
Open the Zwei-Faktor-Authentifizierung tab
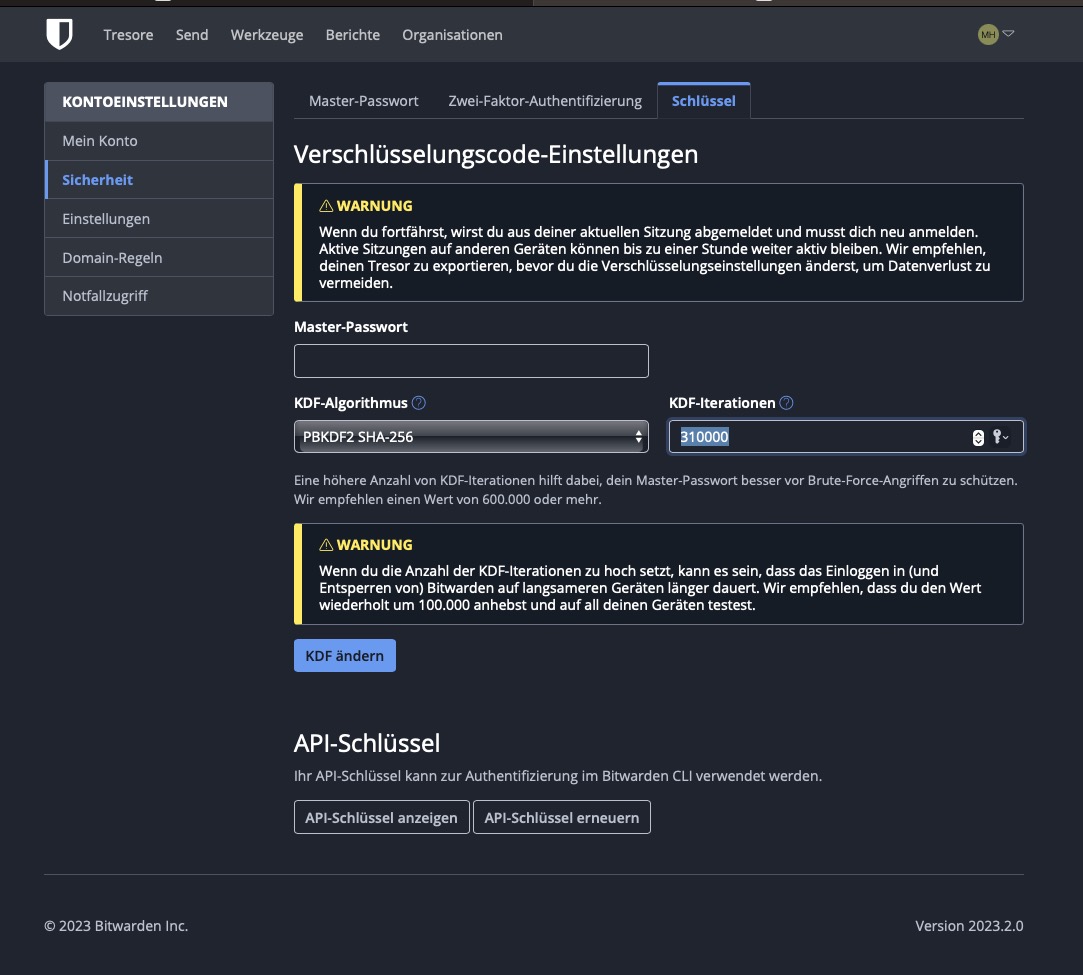click(x=544, y=101)
